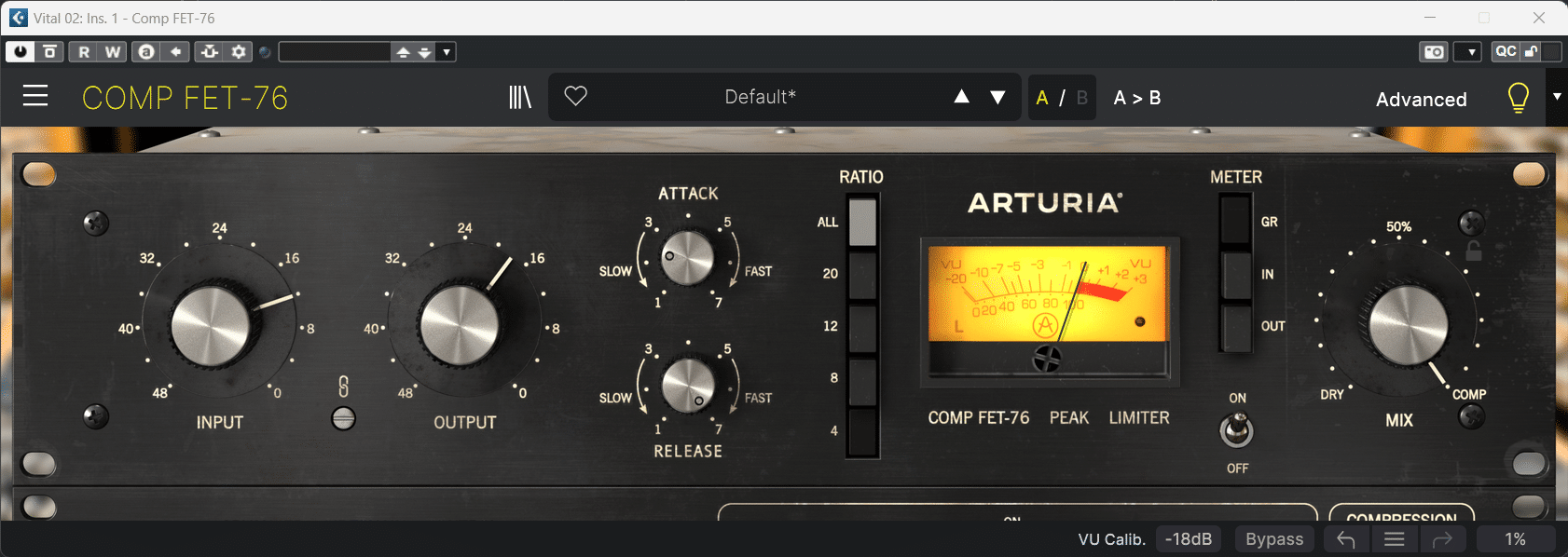The height and width of the screenshot is (557, 1568).
Task: Open the host toolbar gear settings icon
Action: pyautogui.click(x=239, y=52)
